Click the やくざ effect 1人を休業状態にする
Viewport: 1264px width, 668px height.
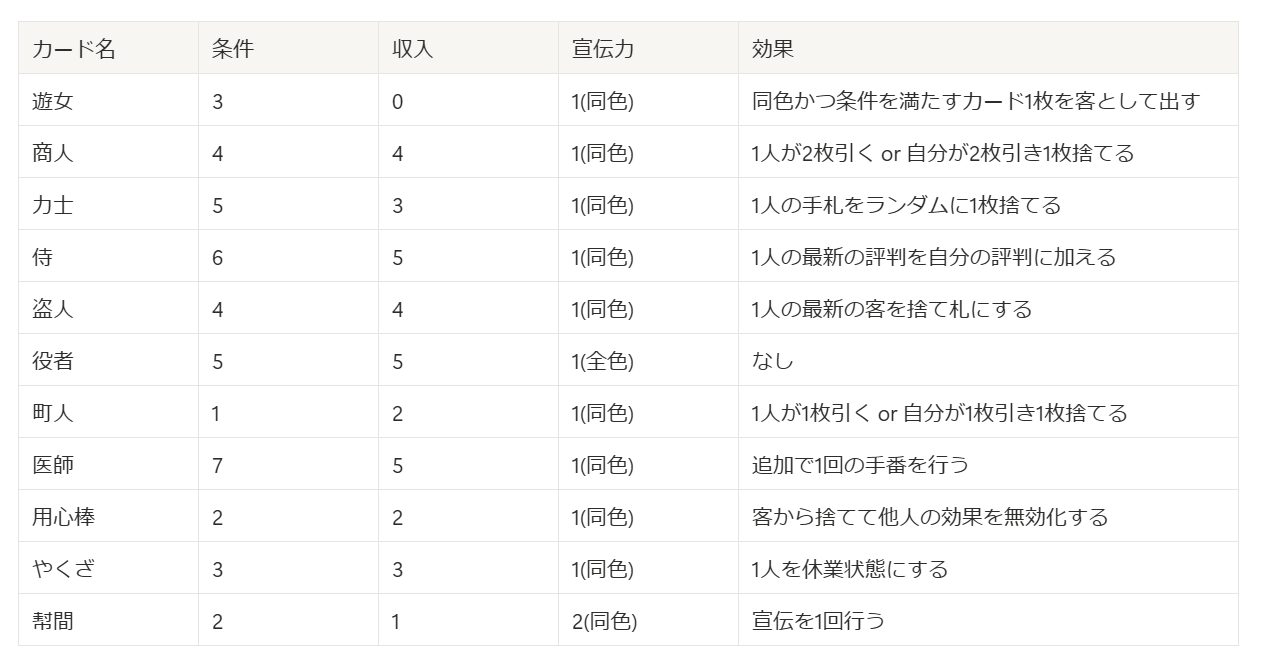tap(850, 569)
